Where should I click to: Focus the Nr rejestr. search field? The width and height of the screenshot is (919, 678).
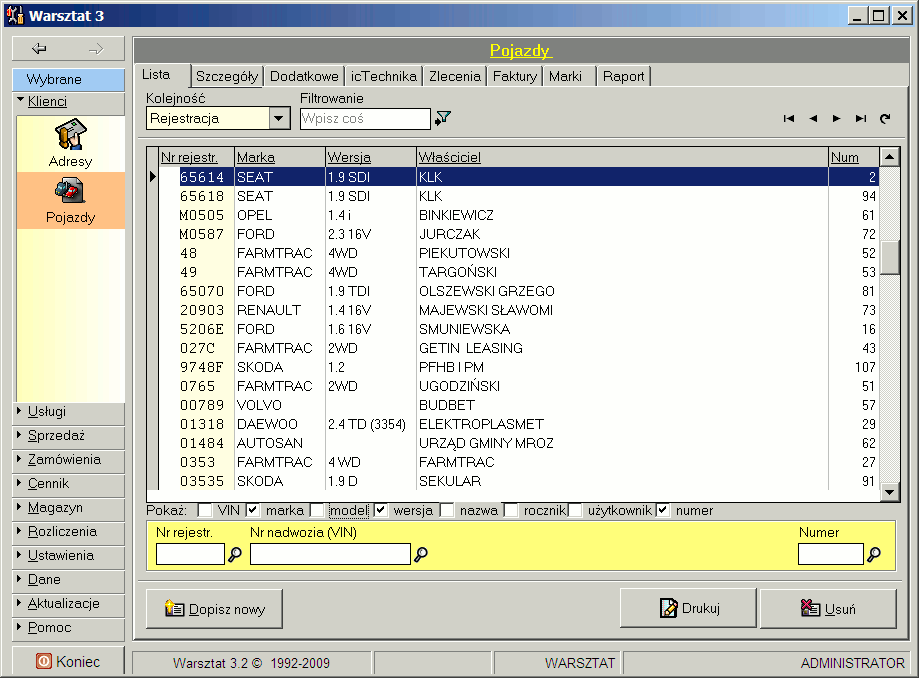point(190,554)
